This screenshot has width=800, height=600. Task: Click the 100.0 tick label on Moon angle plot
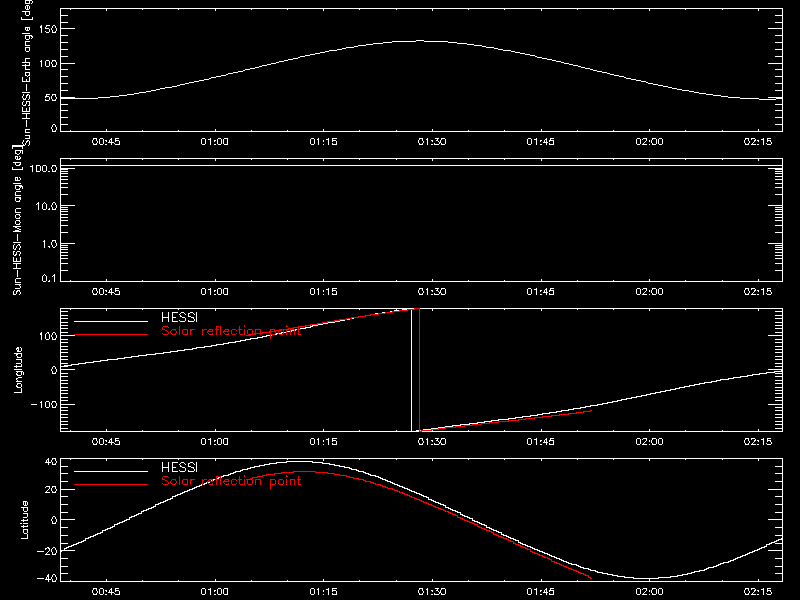click(x=43, y=168)
